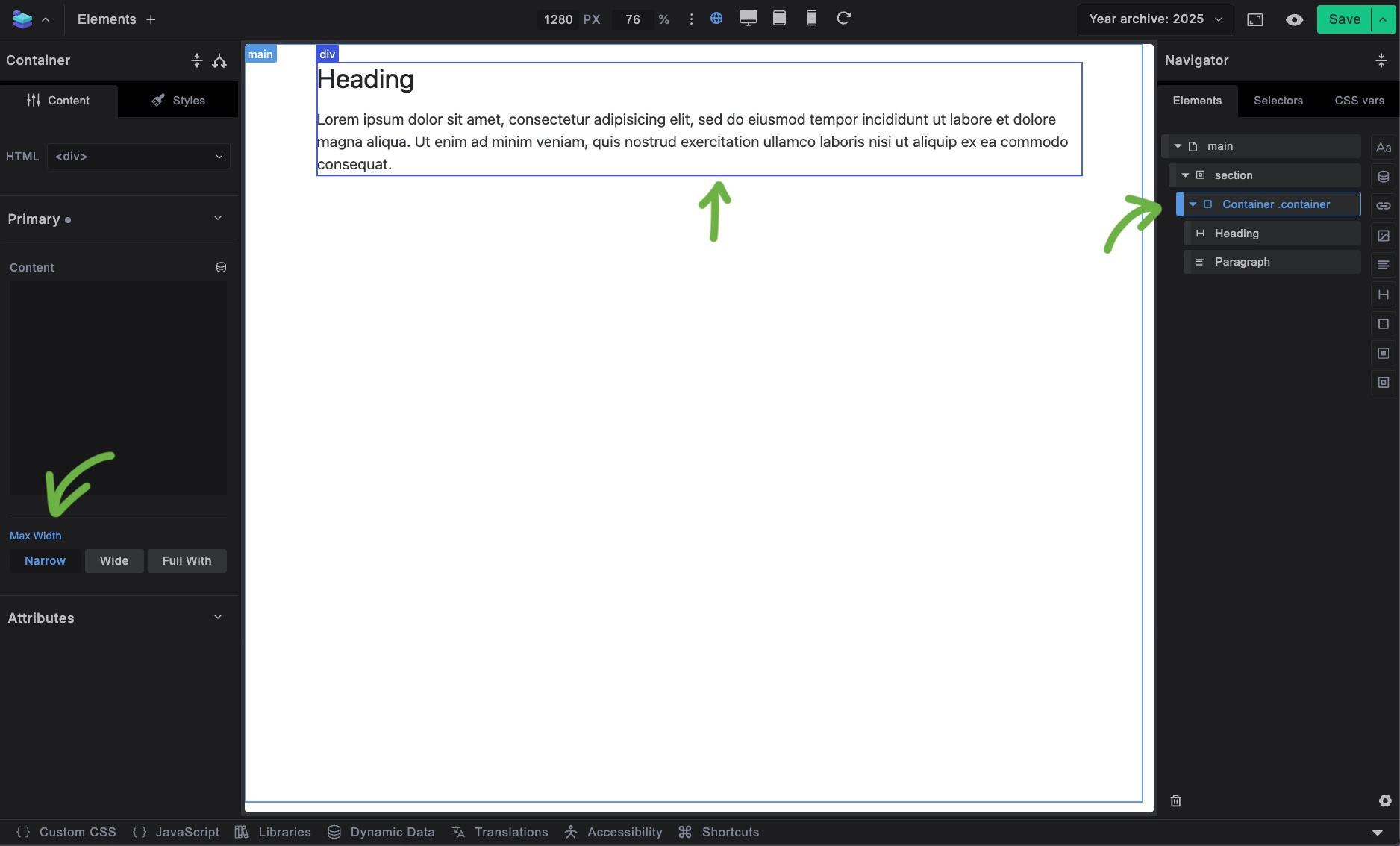1400x846 pixels.
Task: Toggle desktop breakpoint view
Action: pos(748,19)
